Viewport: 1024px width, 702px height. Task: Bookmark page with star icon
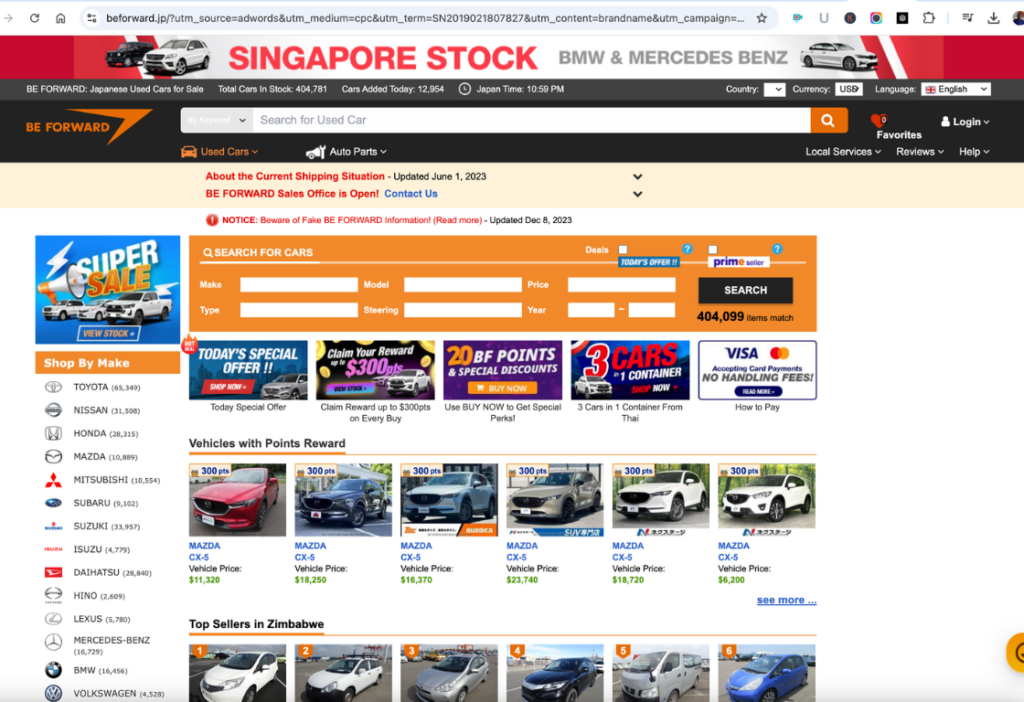pos(761,18)
